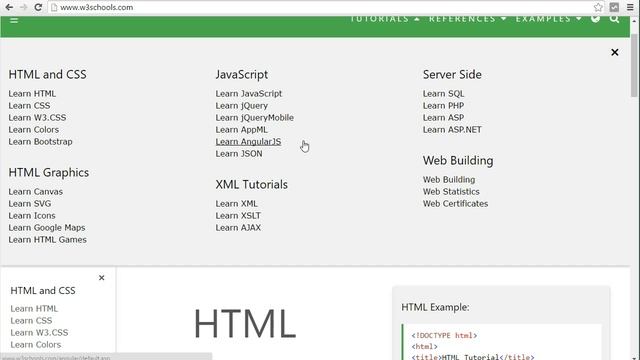Viewport: 640px width, 360px height.
Task: Click the browser forward arrow
Action: pyautogui.click(x=23, y=7)
